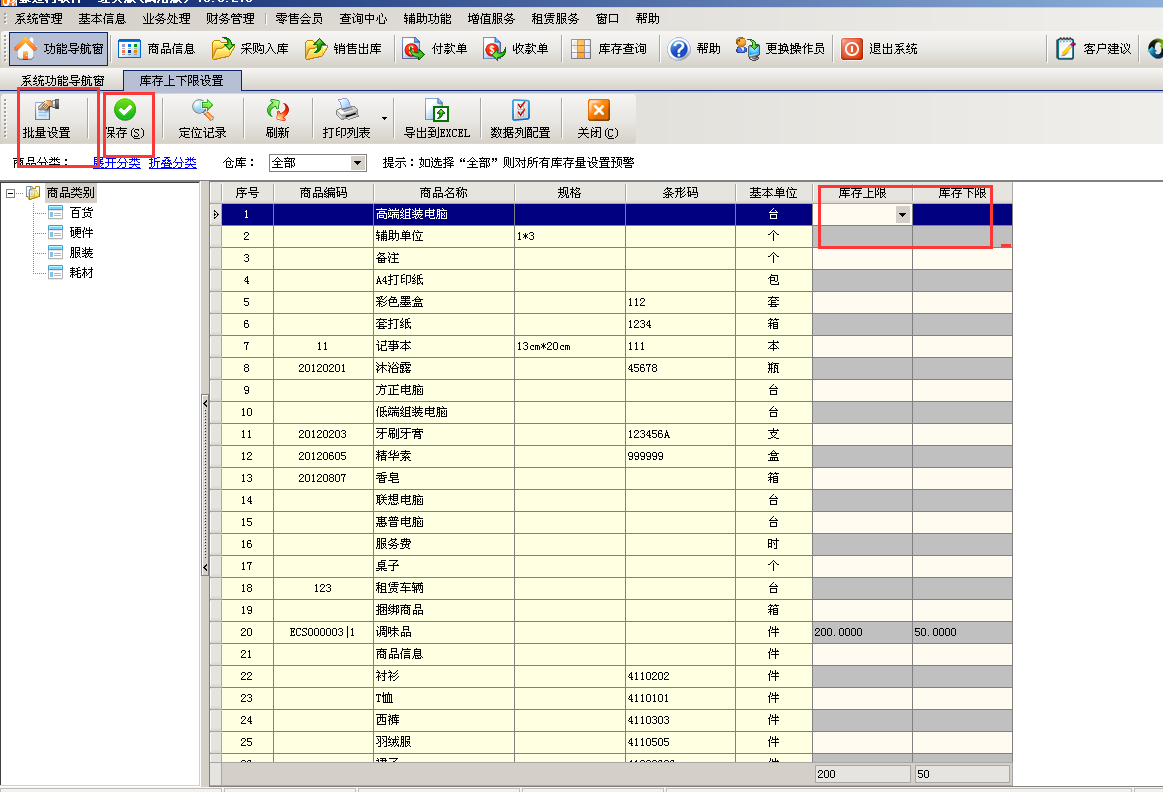
Task: Select barcode cell 123456A
Action: pos(680,435)
